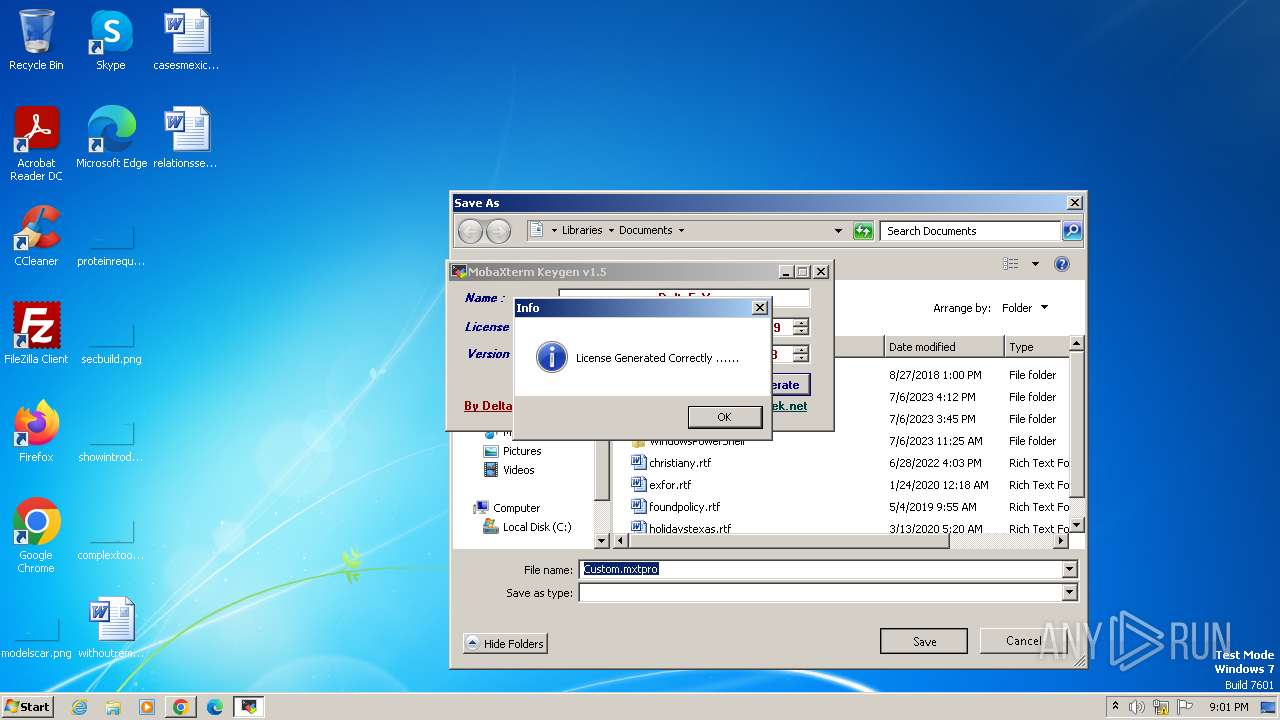Expand the Documents breadcrumb arrow

(x=682, y=230)
